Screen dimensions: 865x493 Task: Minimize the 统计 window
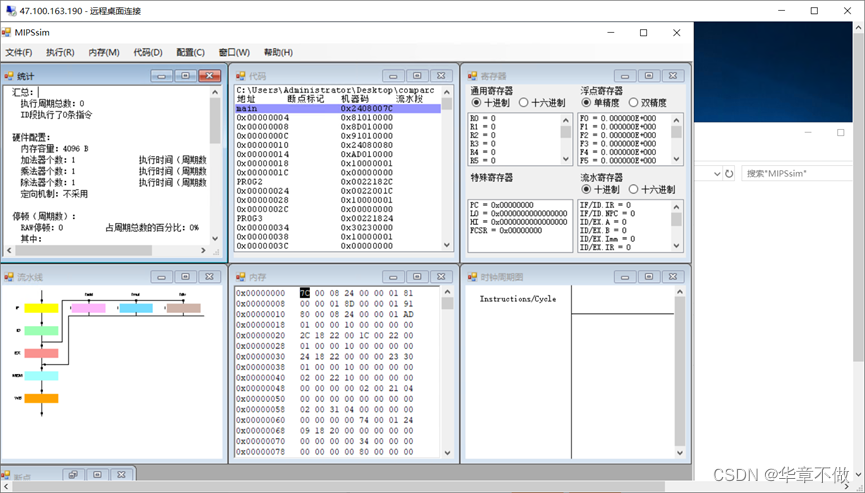(x=161, y=76)
